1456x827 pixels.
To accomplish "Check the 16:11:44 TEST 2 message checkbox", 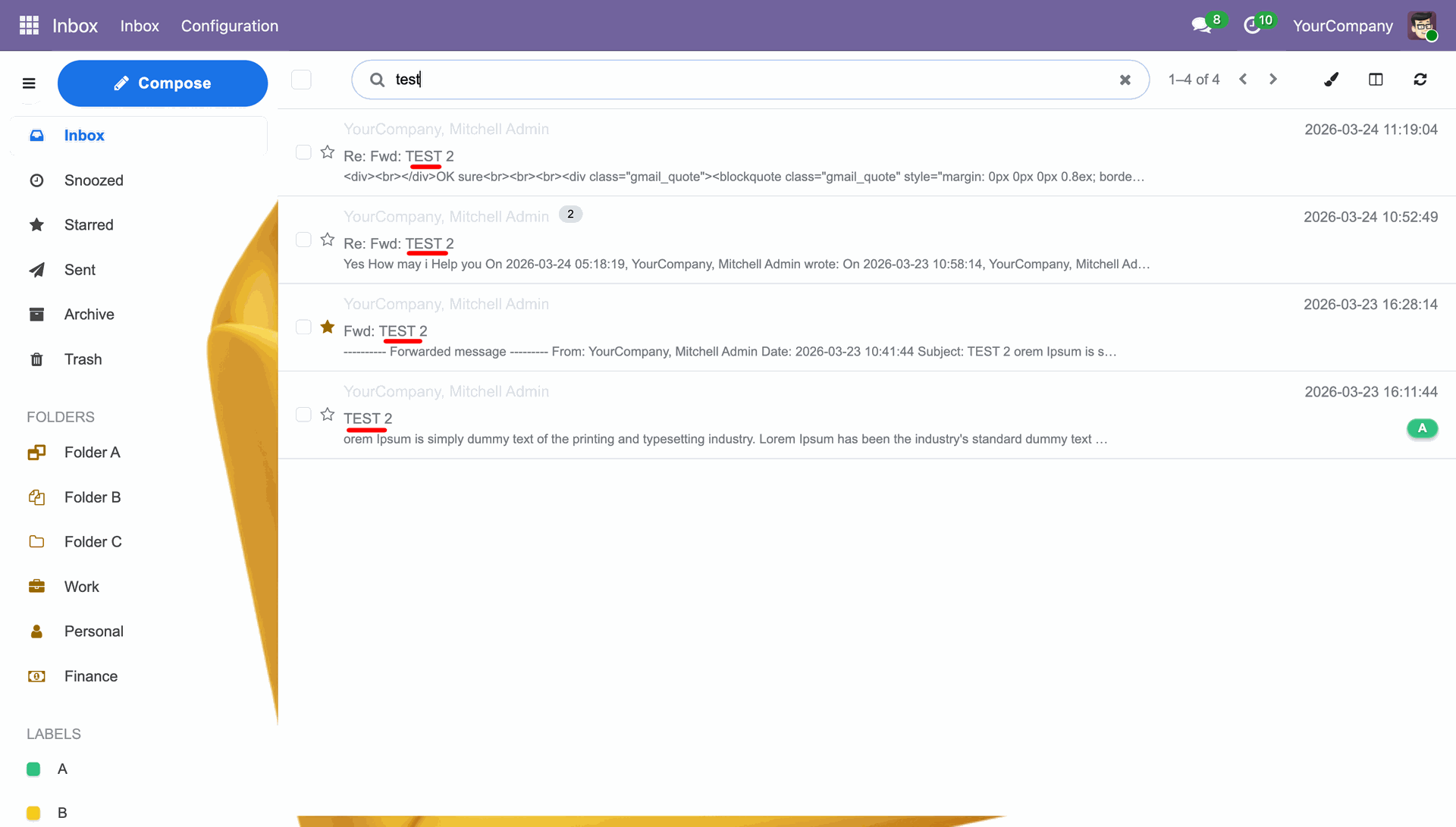I will [303, 415].
